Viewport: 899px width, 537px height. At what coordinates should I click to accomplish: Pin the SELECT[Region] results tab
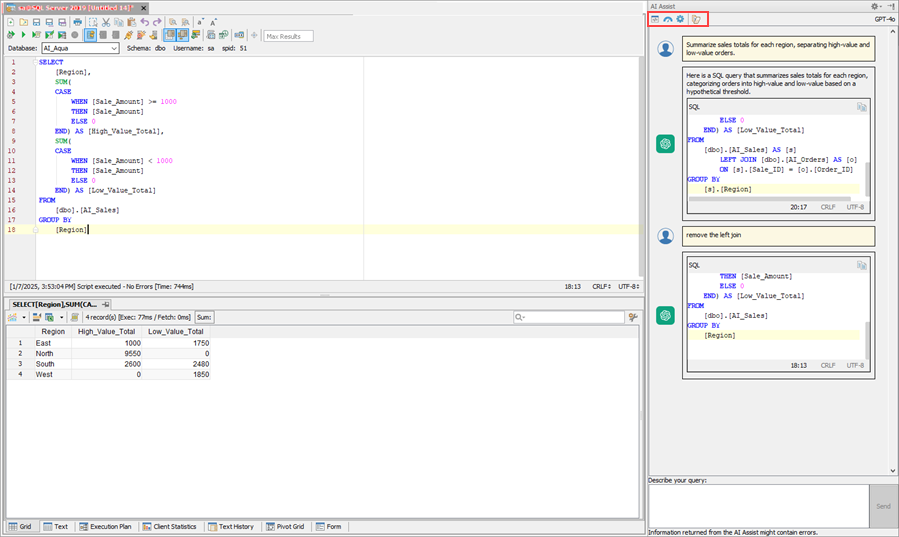[x=105, y=304]
